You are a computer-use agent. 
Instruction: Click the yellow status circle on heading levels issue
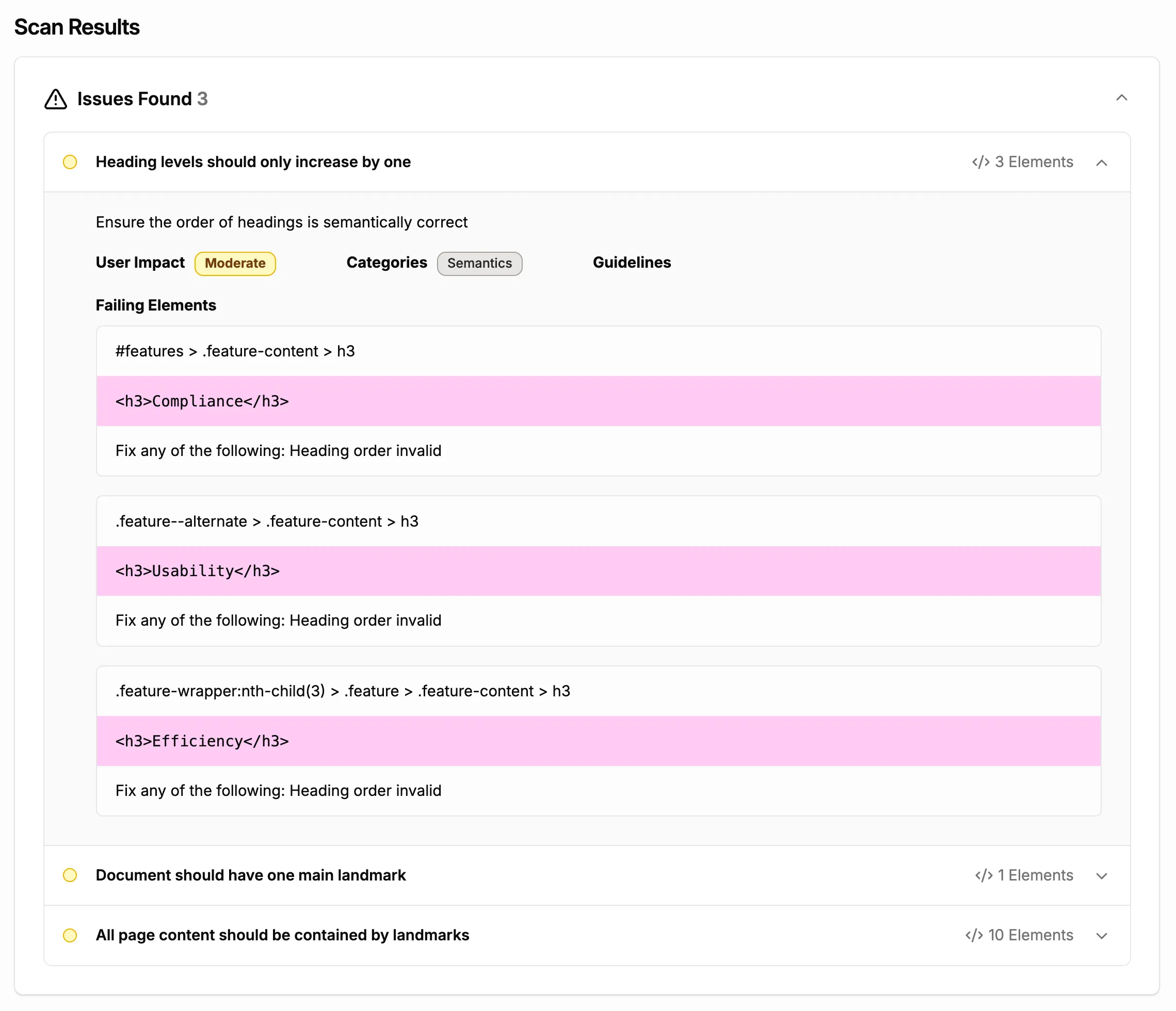tap(70, 162)
